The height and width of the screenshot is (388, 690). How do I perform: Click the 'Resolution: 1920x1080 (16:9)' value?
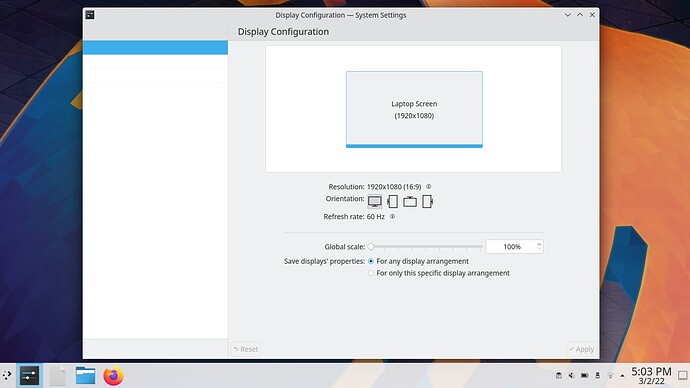394,187
